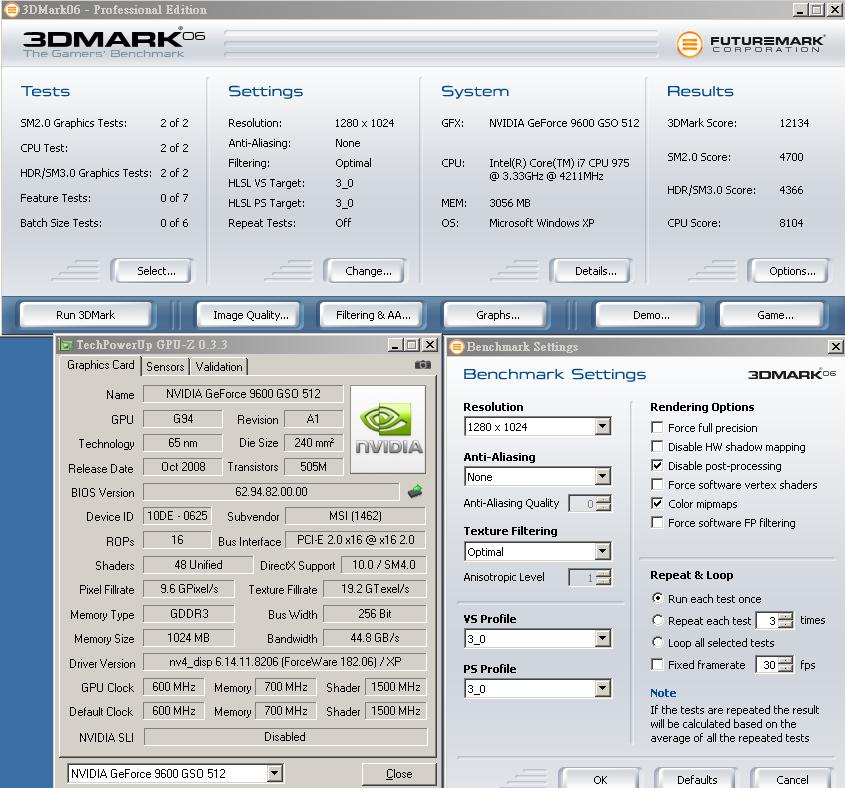Click Defaults in Benchmark Settings
Image resolution: width=845 pixels, height=788 pixels.
point(697,779)
